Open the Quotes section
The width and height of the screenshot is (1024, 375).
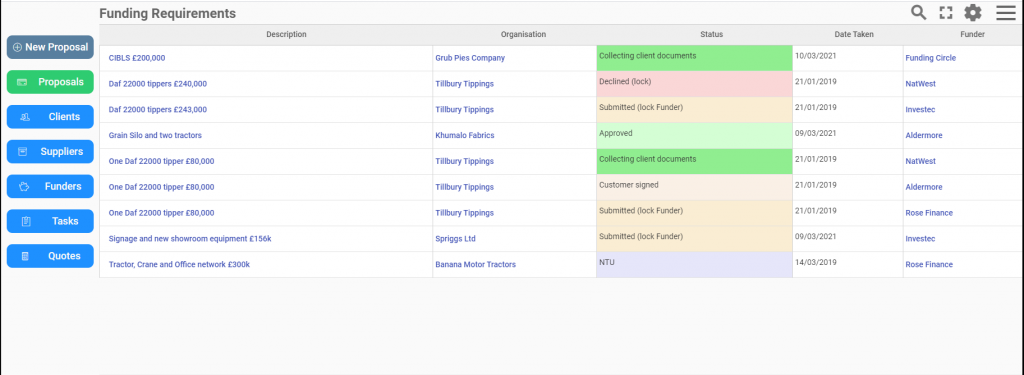(x=50, y=256)
